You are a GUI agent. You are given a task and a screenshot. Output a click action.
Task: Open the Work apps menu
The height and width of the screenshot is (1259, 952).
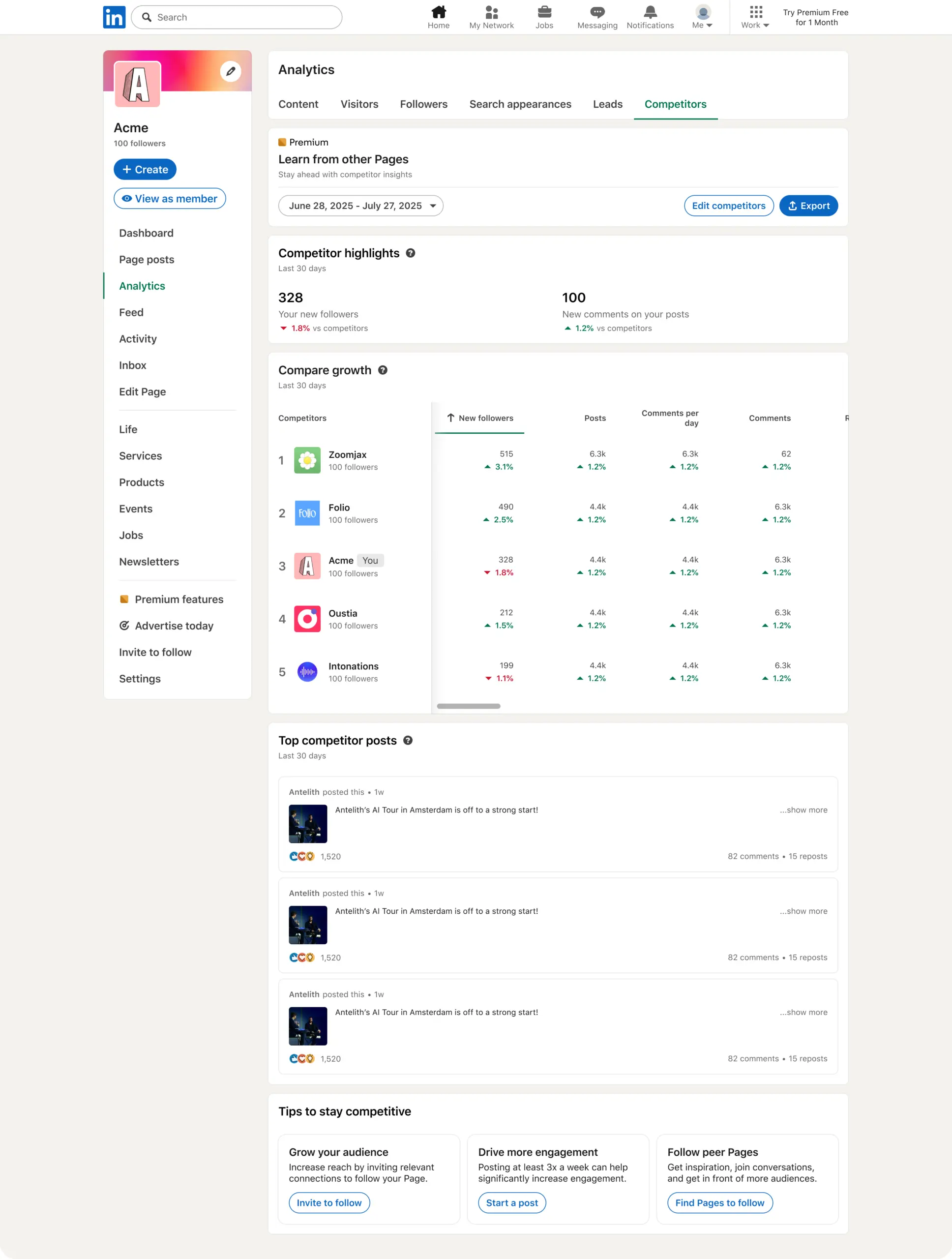[x=755, y=17]
